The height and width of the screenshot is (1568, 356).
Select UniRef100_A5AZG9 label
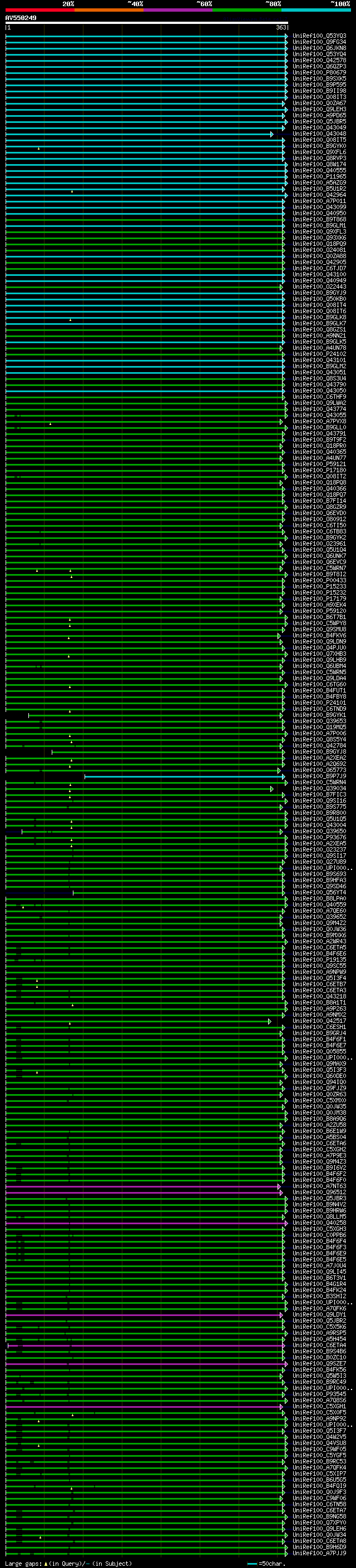coord(319,182)
